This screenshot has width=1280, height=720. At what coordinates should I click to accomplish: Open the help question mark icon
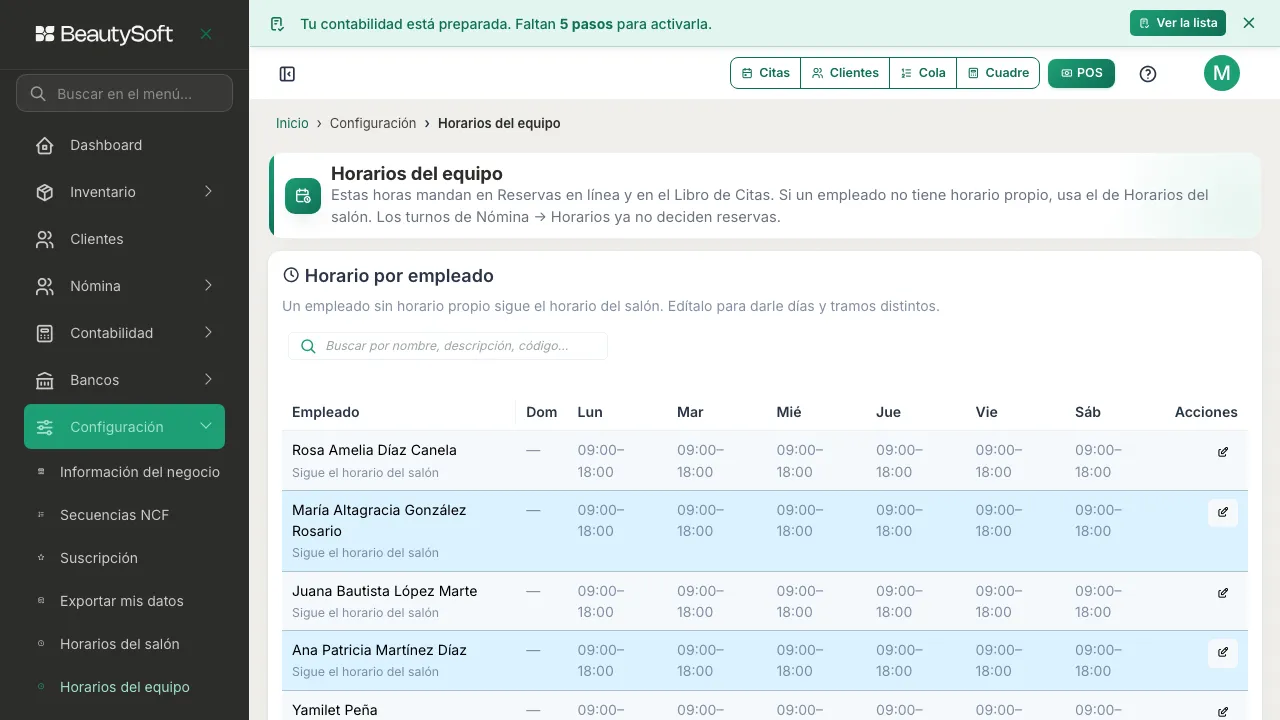point(1148,74)
